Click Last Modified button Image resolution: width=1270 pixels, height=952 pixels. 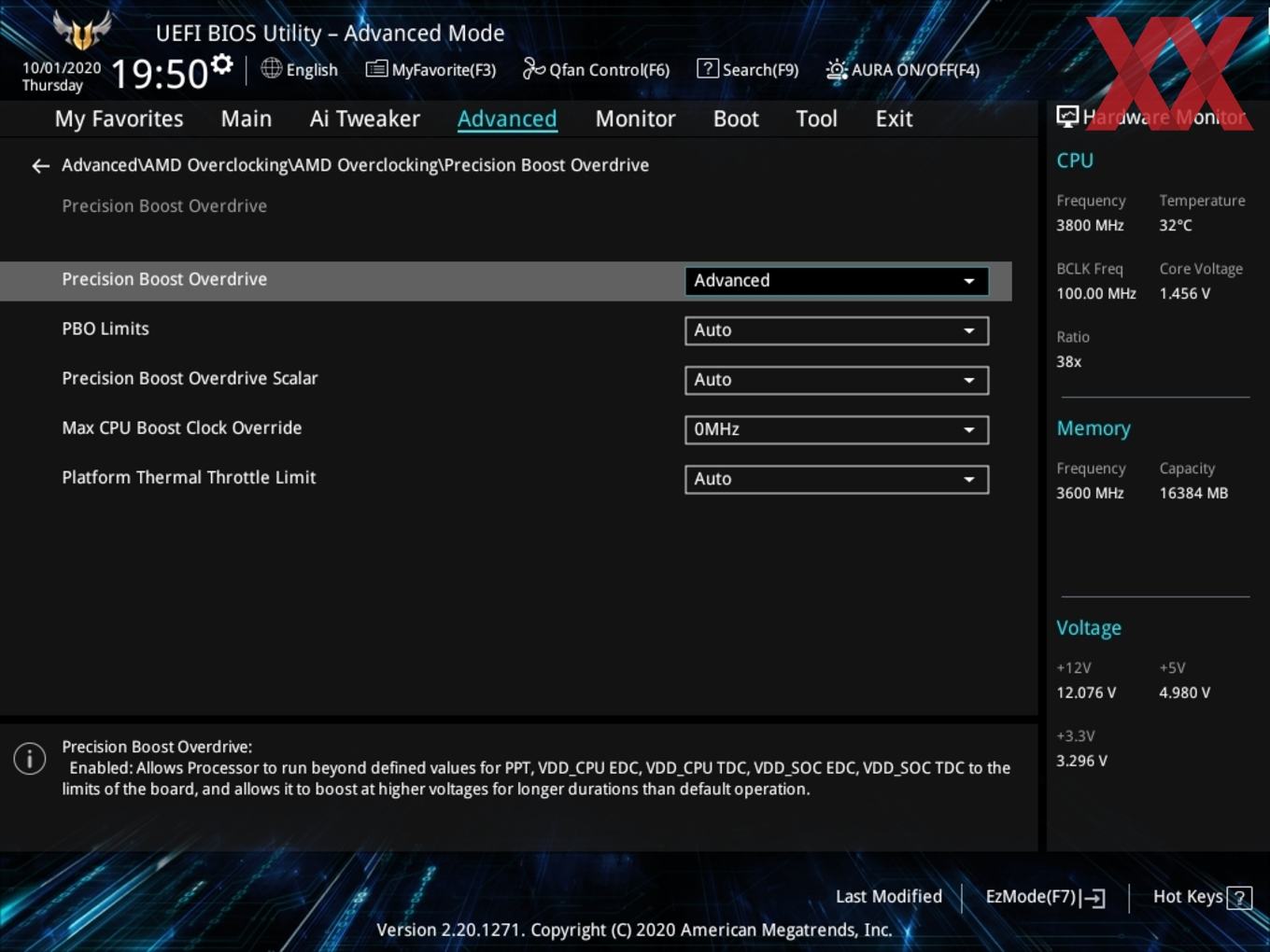(x=889, y=897)
